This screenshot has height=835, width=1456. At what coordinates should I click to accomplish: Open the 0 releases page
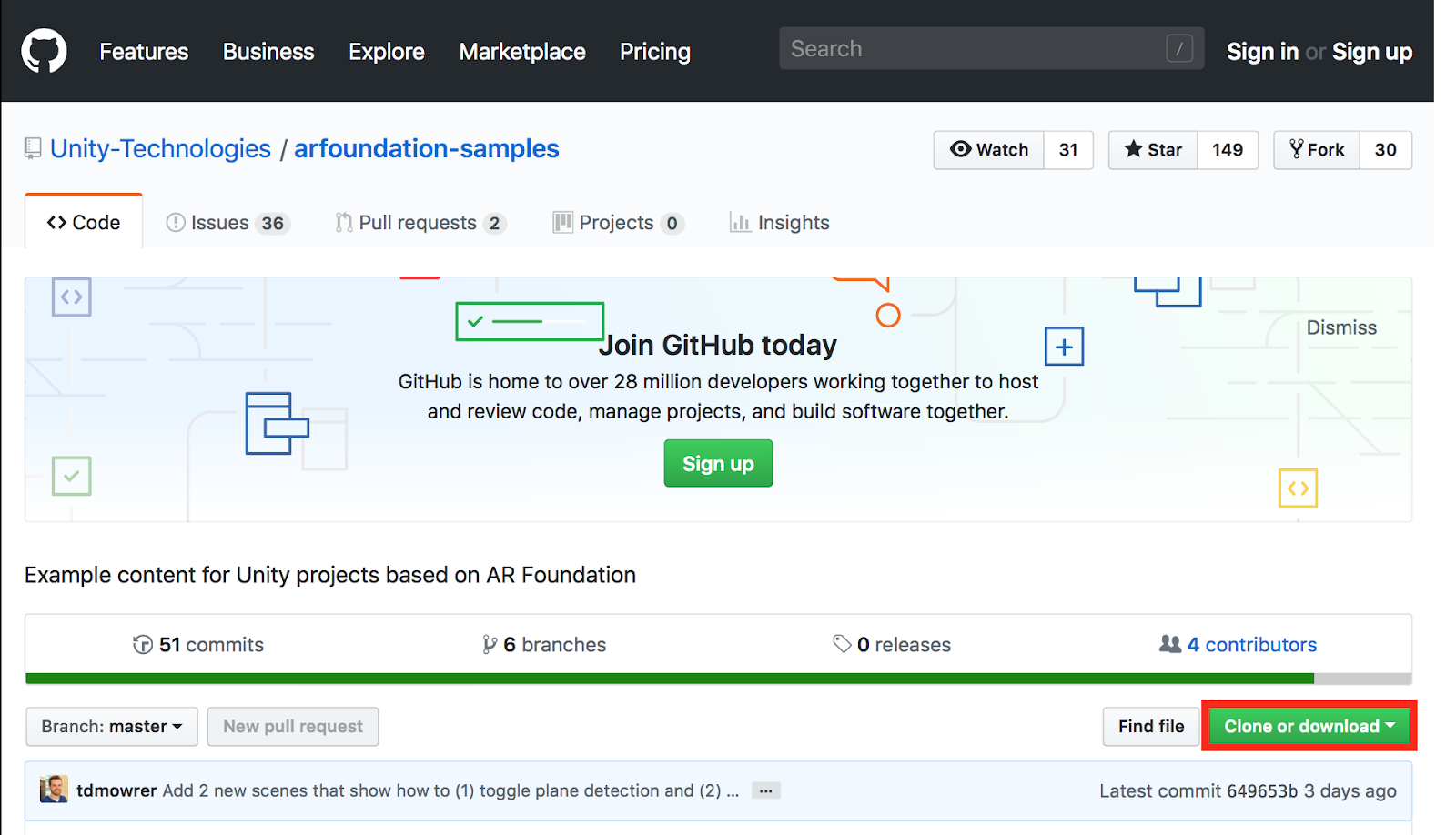coord(892,645)
